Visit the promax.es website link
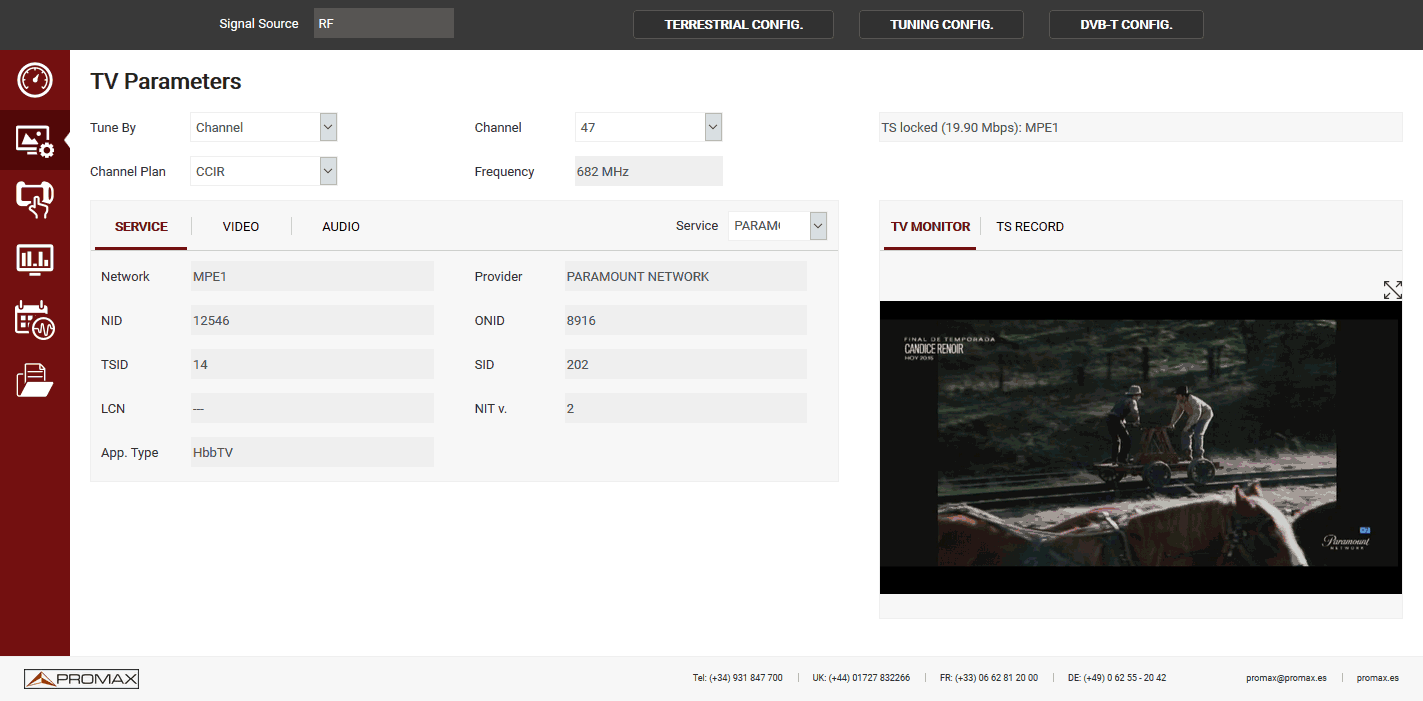 click(1378, 678)
